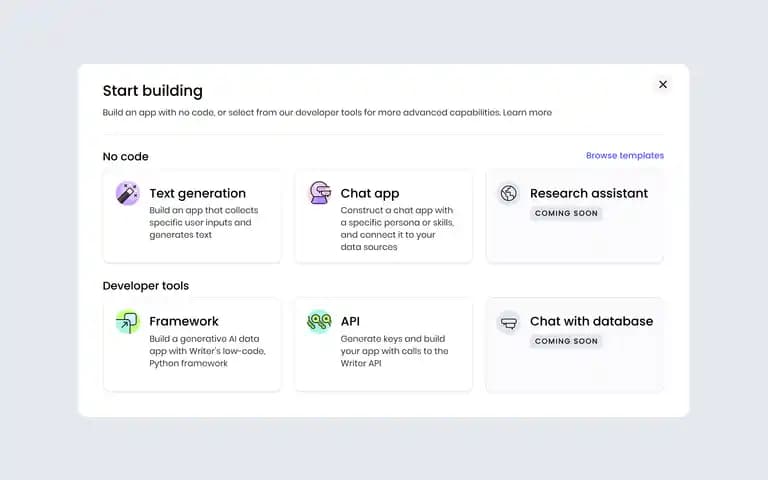This screenshot has width=768, height=480.
Task: Click the Research assistant globe icon
Action: [508, 193]
